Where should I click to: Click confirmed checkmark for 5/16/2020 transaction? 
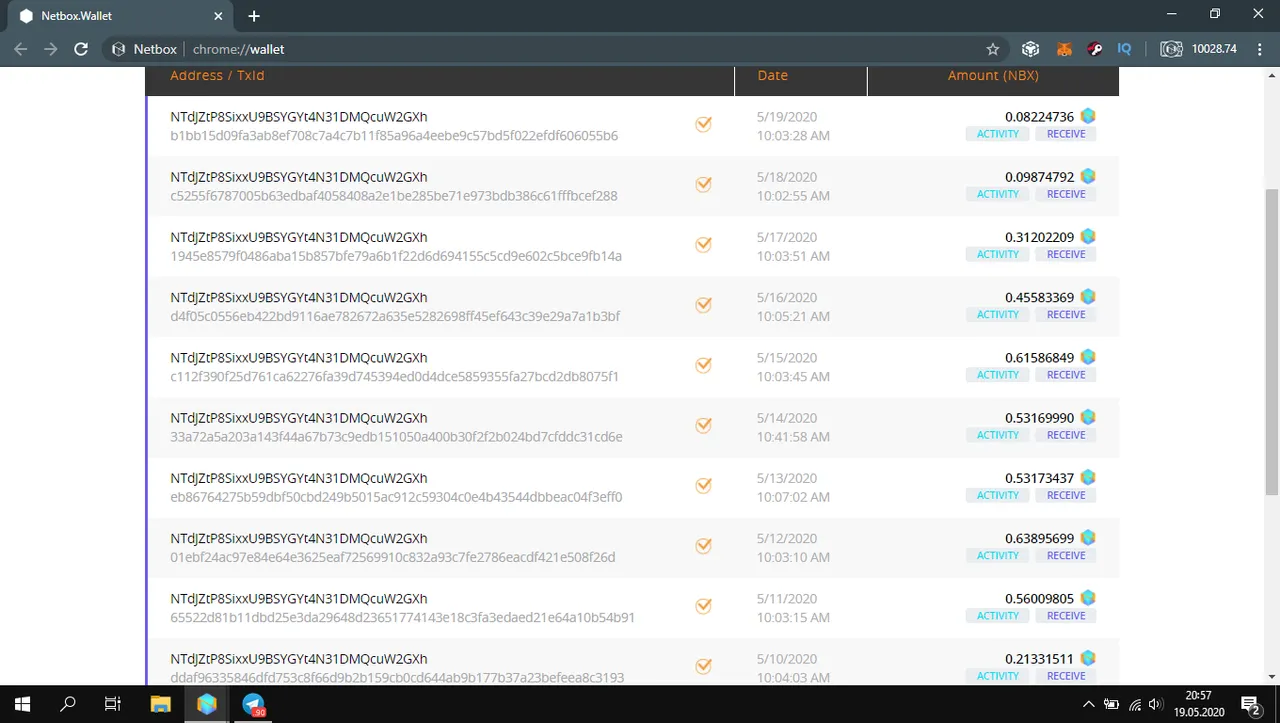click(x=703, y=305)
